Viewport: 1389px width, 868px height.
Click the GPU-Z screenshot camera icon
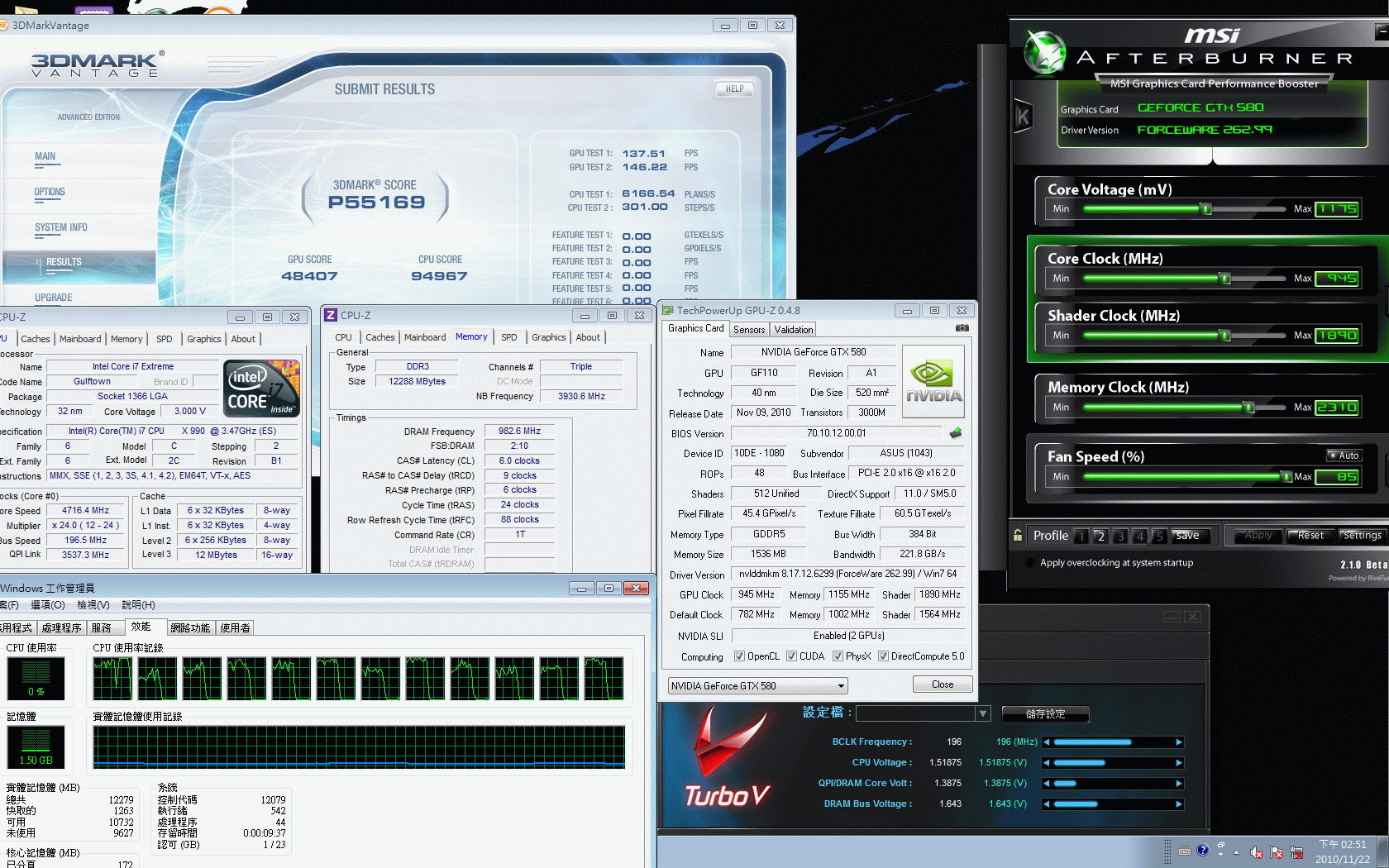962,328
